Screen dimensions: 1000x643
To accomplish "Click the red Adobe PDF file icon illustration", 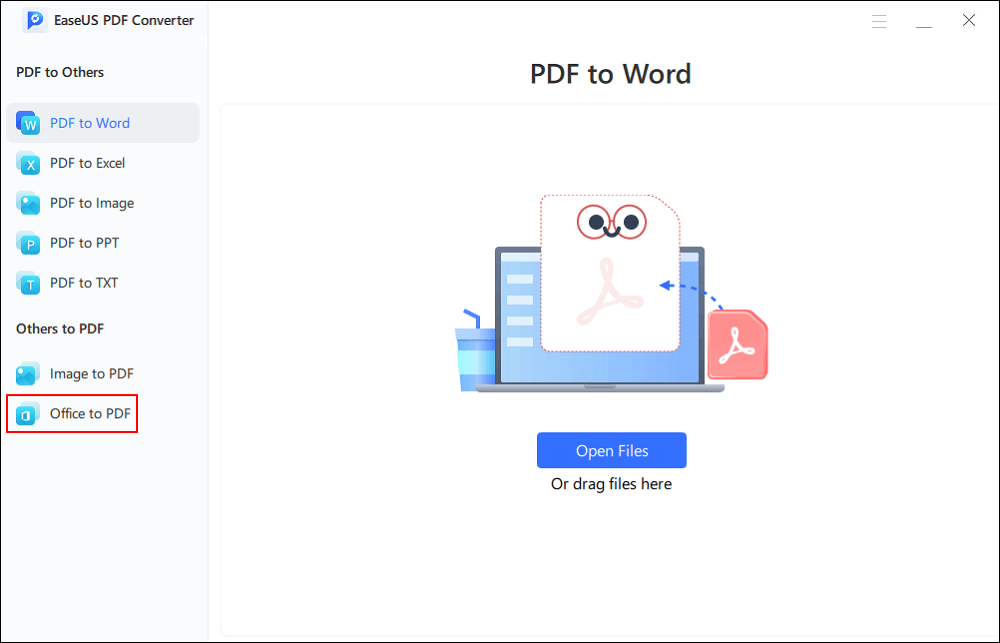I will click(x=738, y=346).
